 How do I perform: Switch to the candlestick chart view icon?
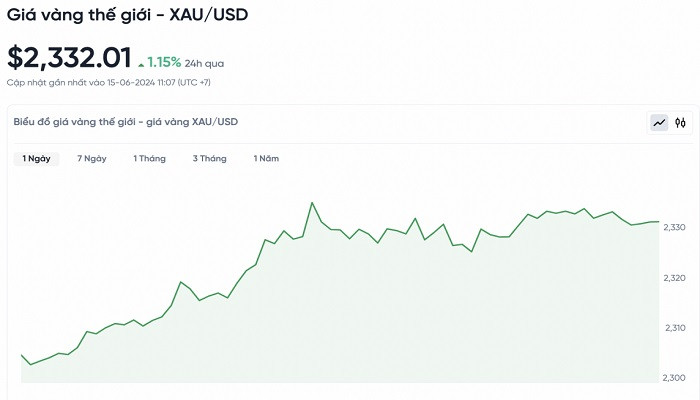[x=680, y=123]
